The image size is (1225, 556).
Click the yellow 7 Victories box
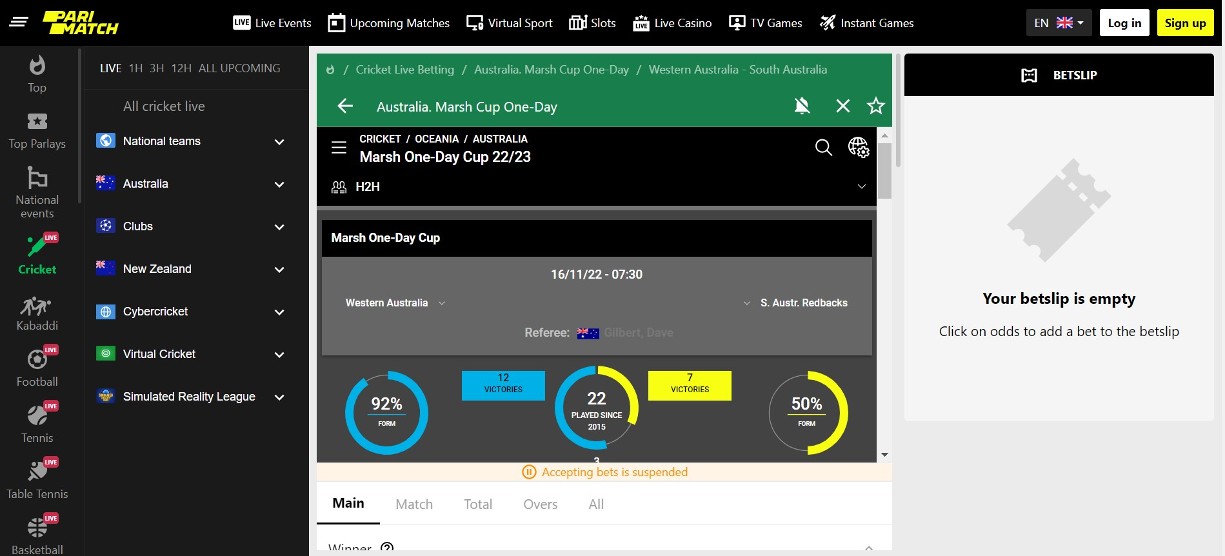click(x=690, y=386)
